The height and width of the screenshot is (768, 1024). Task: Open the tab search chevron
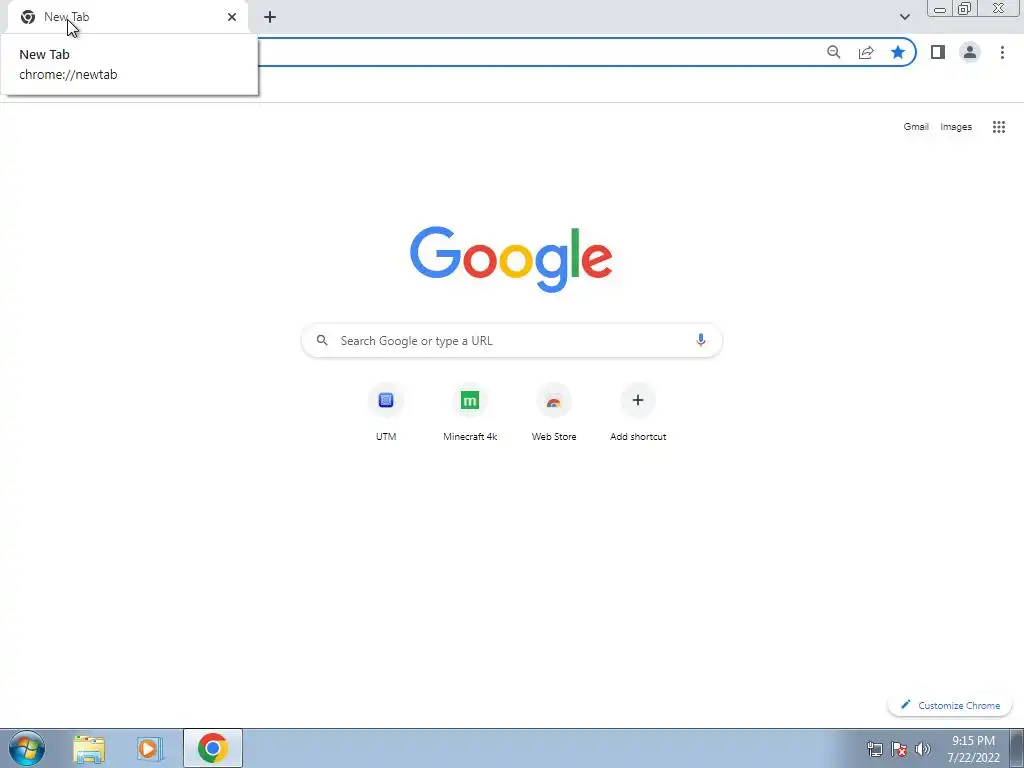(904, 17)
